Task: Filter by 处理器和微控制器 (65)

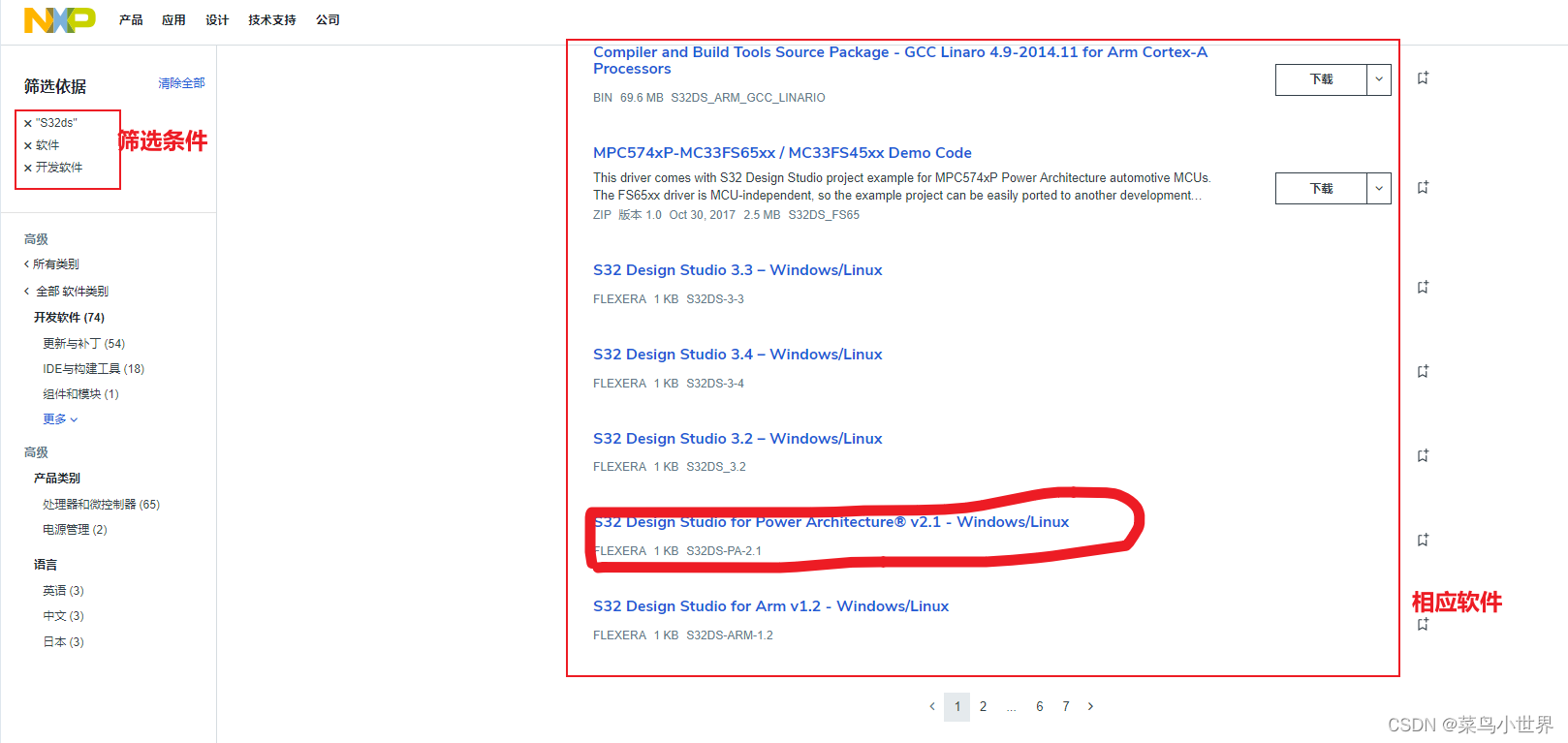Action: (101, 505)
